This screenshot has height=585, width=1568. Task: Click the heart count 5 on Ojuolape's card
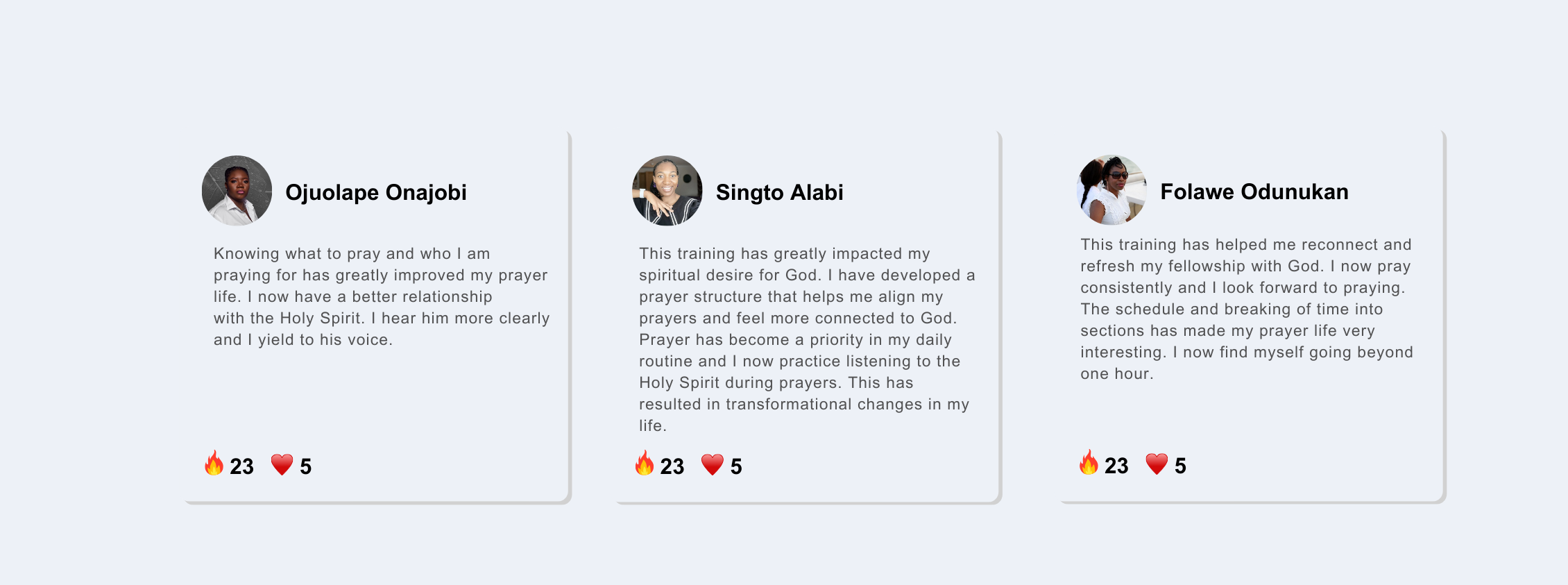pyautogui.click(x=306, y=466)
